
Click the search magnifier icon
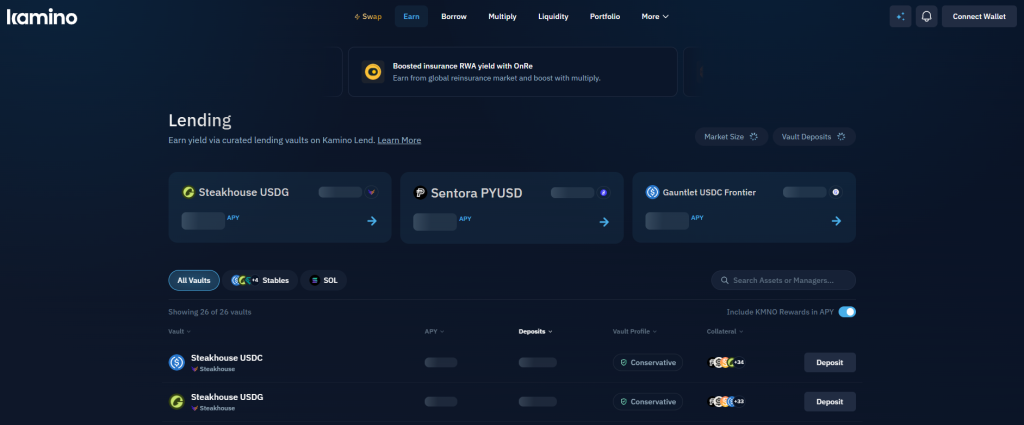point(724,280)
